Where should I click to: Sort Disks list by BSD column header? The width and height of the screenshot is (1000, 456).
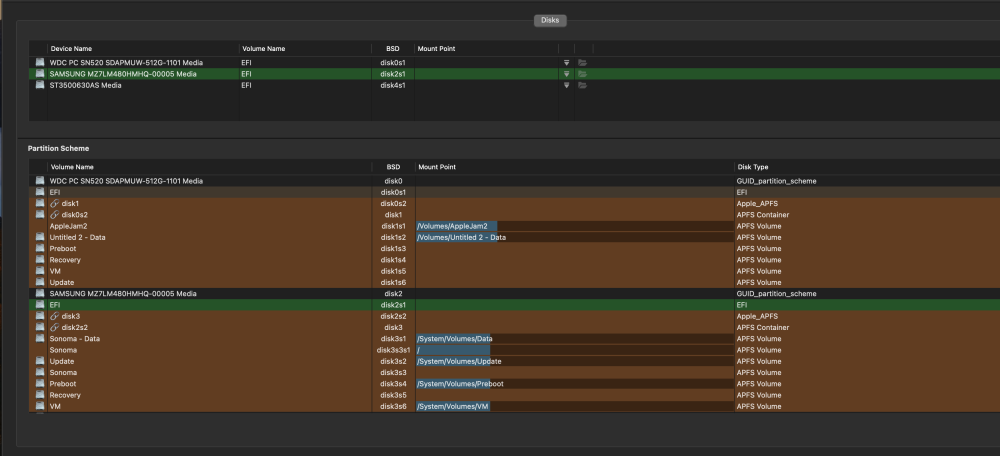pos(393,48)
